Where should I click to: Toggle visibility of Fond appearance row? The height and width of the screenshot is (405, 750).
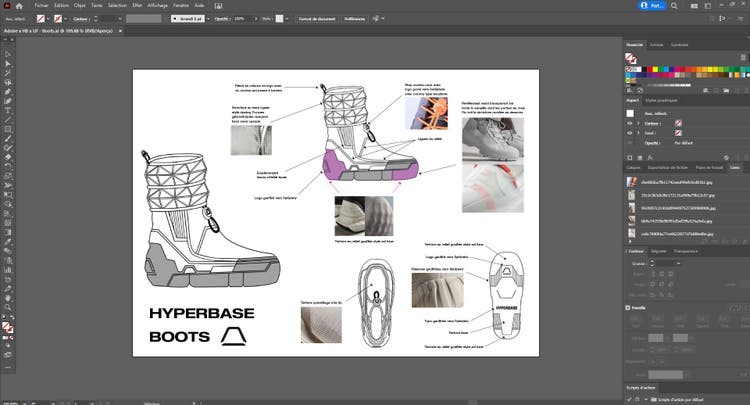tap(630, 131)
